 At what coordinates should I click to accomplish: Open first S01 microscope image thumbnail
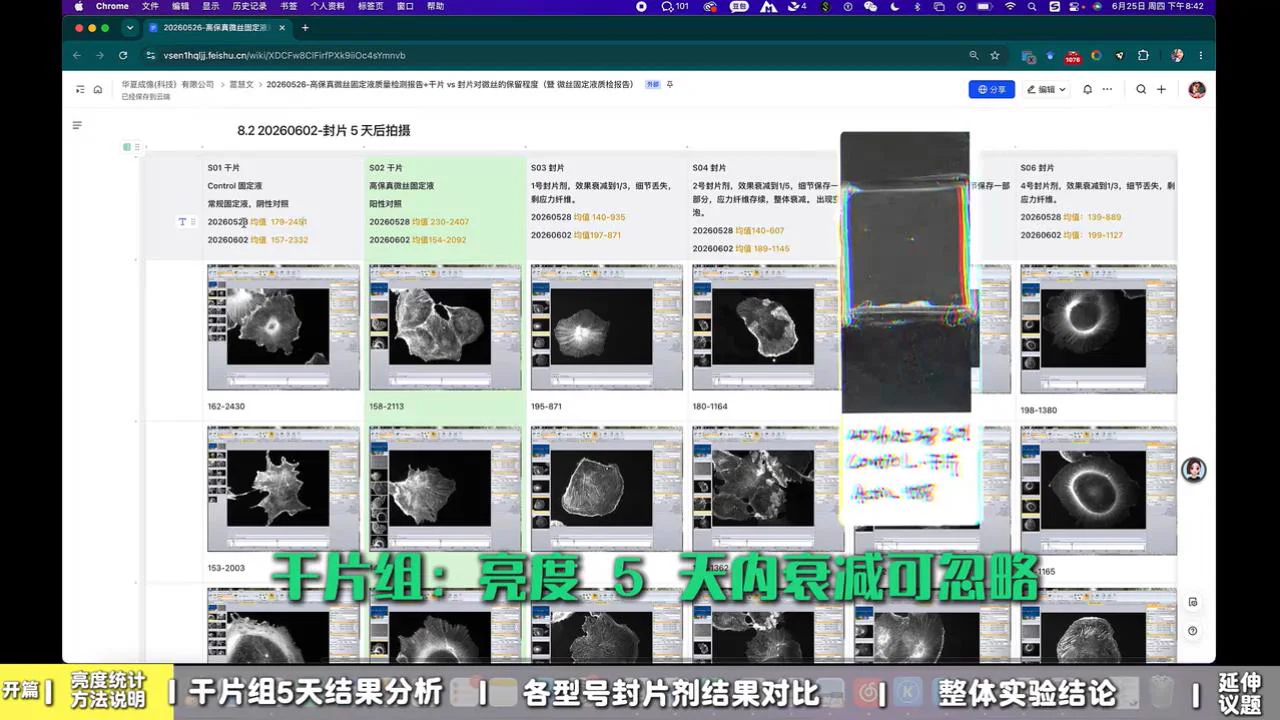(x=283, y=327)
